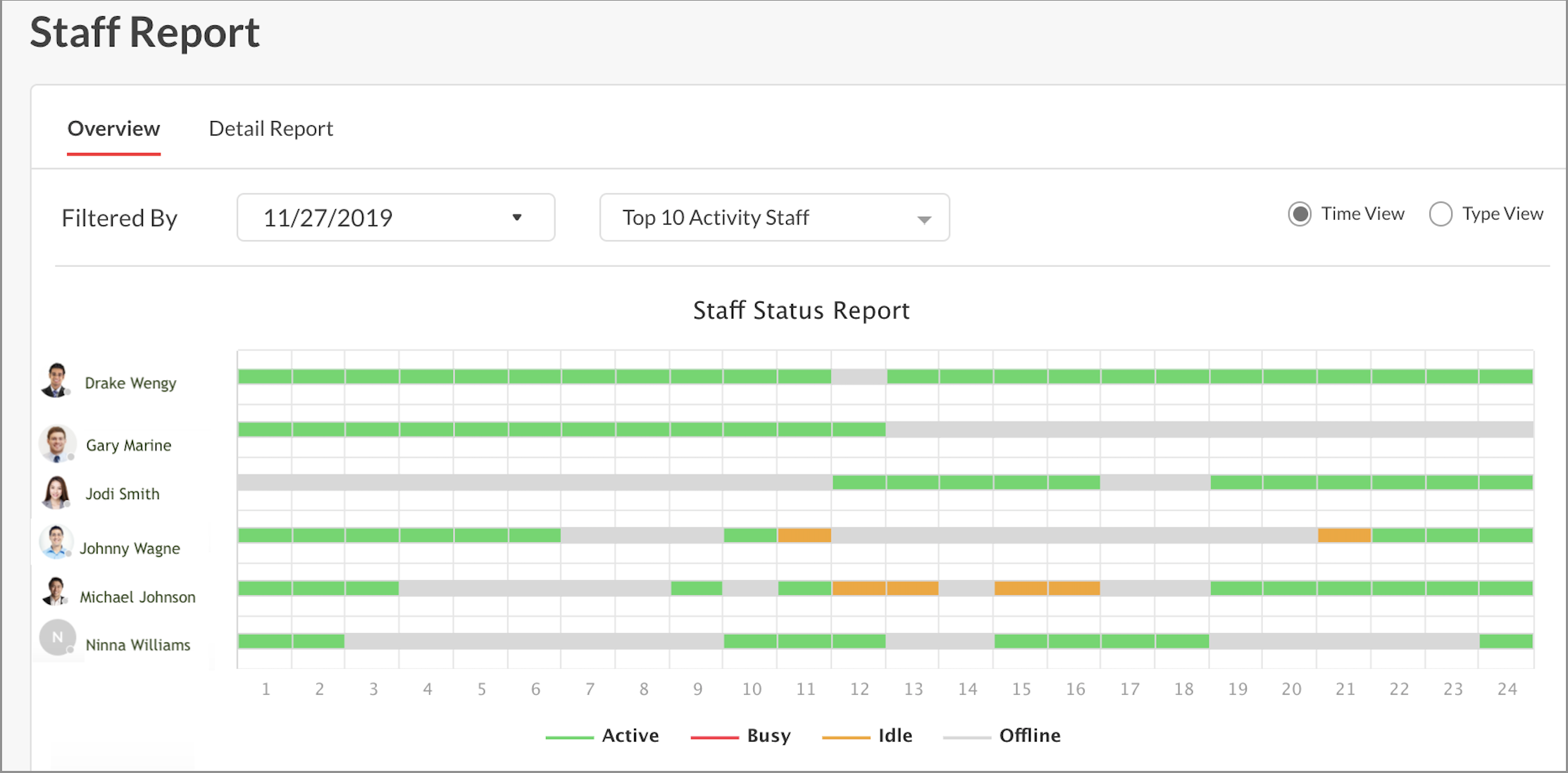Image resolution: width=1568 pixels, height=773 pixels.
Task: Click Gary Marine's avatar photo
Action: 56,444
